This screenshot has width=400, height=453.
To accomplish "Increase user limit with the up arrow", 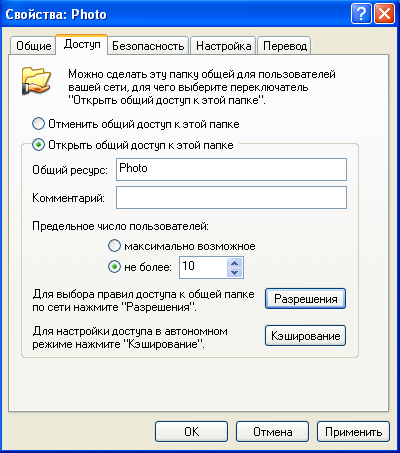I will 235,263.
